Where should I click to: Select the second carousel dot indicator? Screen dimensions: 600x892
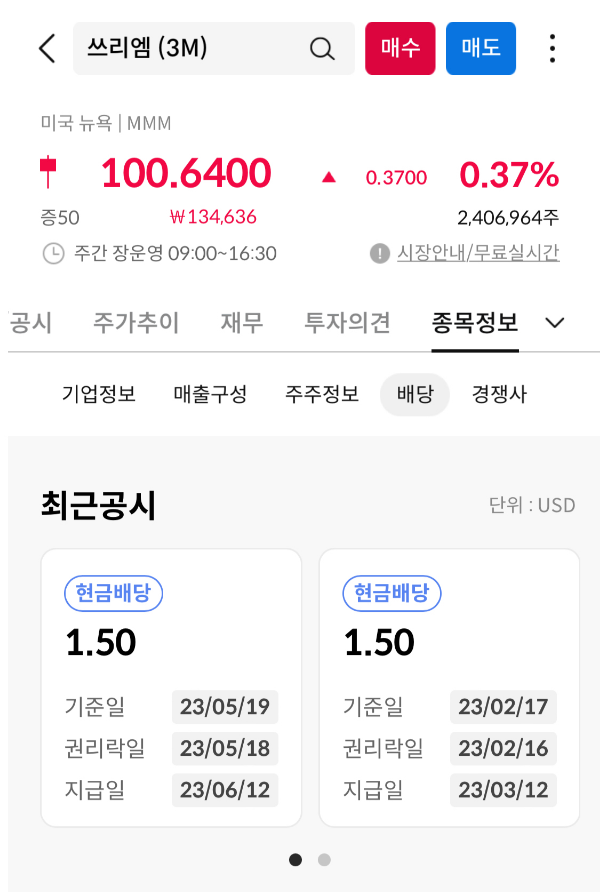(x=323, y=859)
